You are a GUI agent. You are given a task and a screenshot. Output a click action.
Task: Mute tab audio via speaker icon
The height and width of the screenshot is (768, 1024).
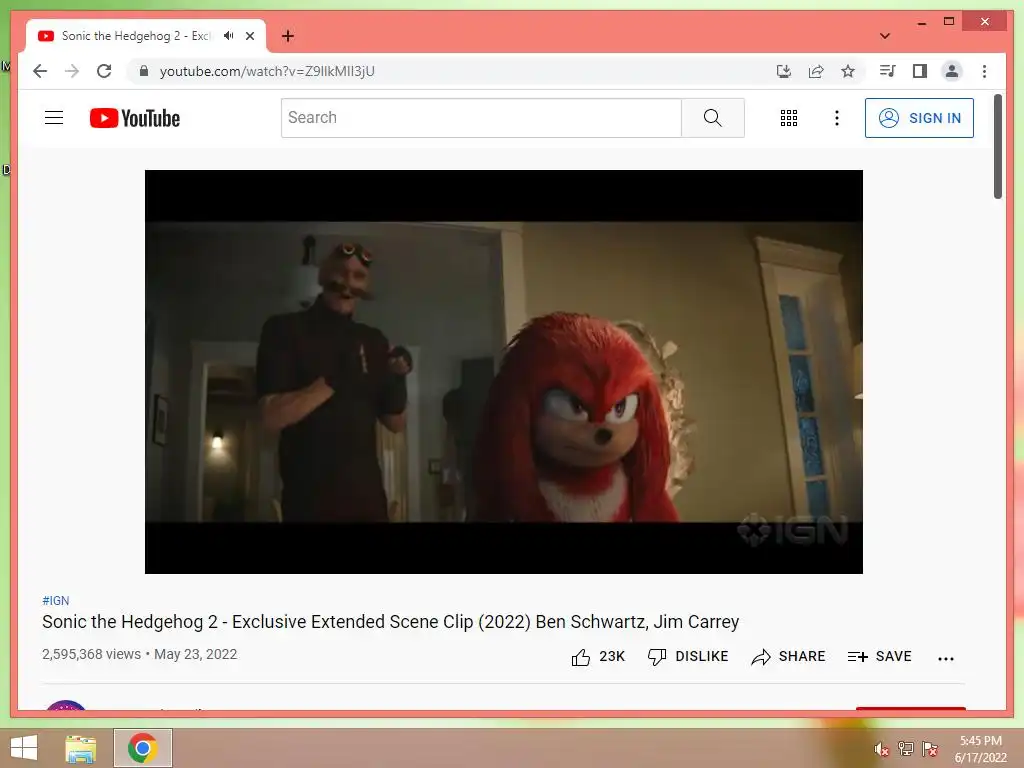(x=228, y=36)
